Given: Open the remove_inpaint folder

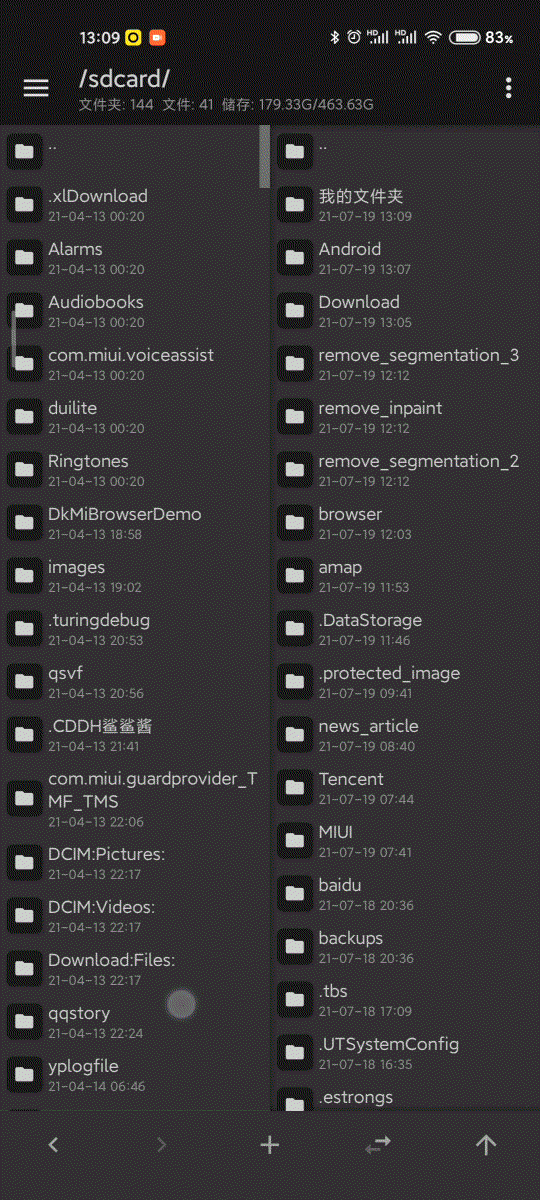Looking at the screenshot, I should tap(405, 417).
